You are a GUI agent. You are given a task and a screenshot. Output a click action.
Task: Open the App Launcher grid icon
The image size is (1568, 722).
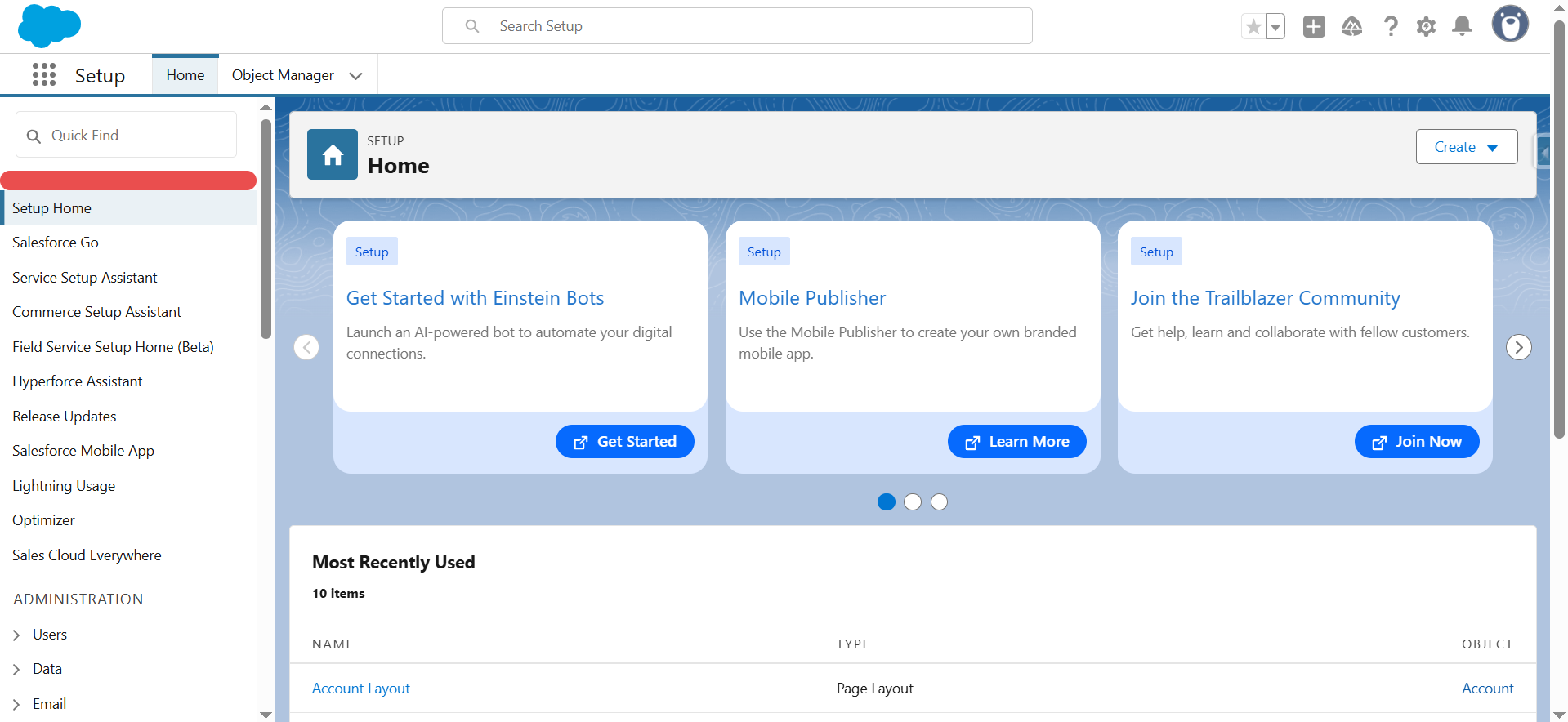click(44, 75)
